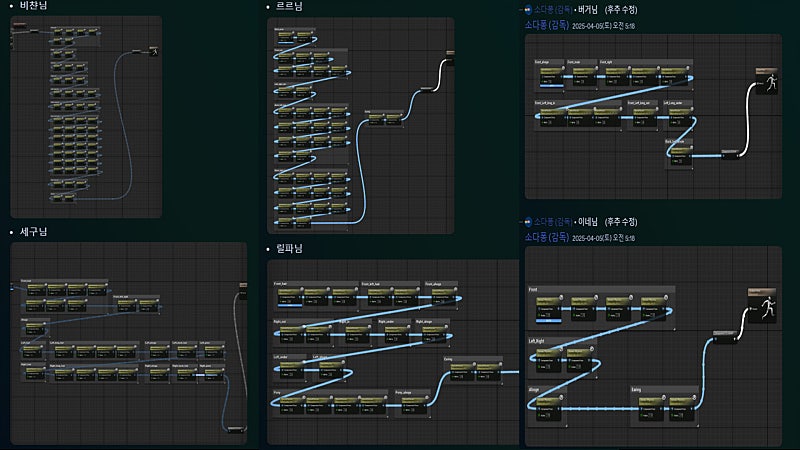Viewport: 800px width, 450px height.
Task: Click the large 소다퐁 (감독) author name above 버거님 graph
Action: pos(546,25)
